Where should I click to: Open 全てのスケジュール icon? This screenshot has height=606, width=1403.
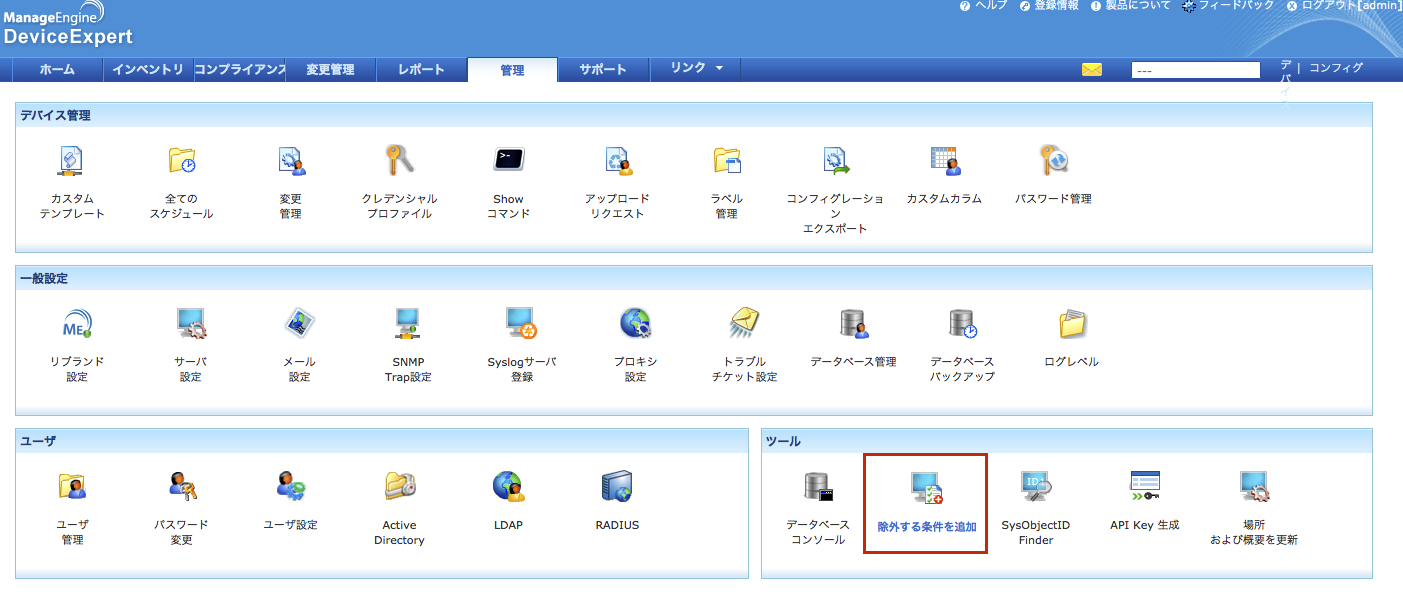click(x=182, y=161)
